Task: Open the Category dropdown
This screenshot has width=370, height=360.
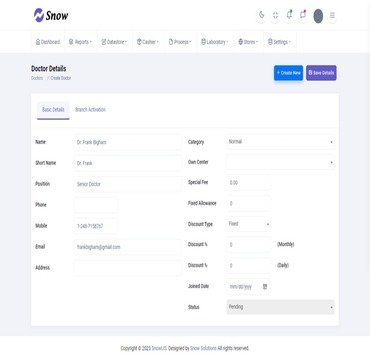Action: pyautogui.click(x=281, y=142)
